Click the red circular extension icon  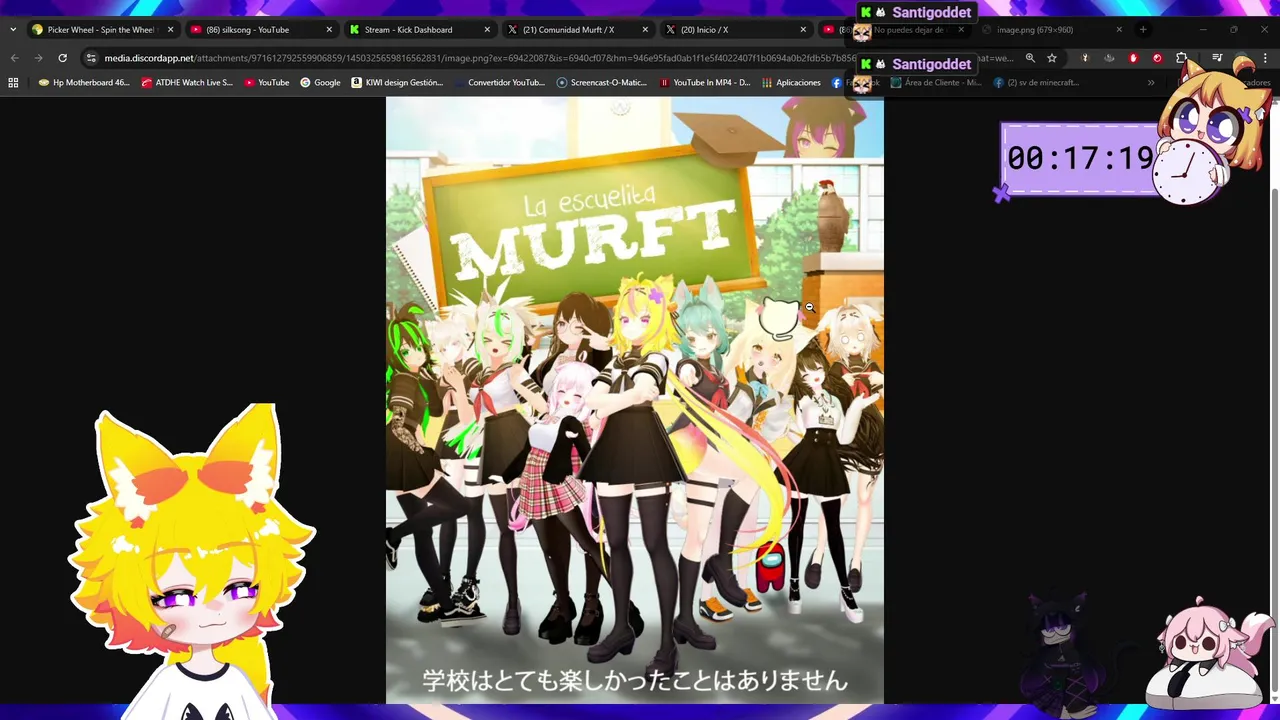click(x=1157, y=58)
